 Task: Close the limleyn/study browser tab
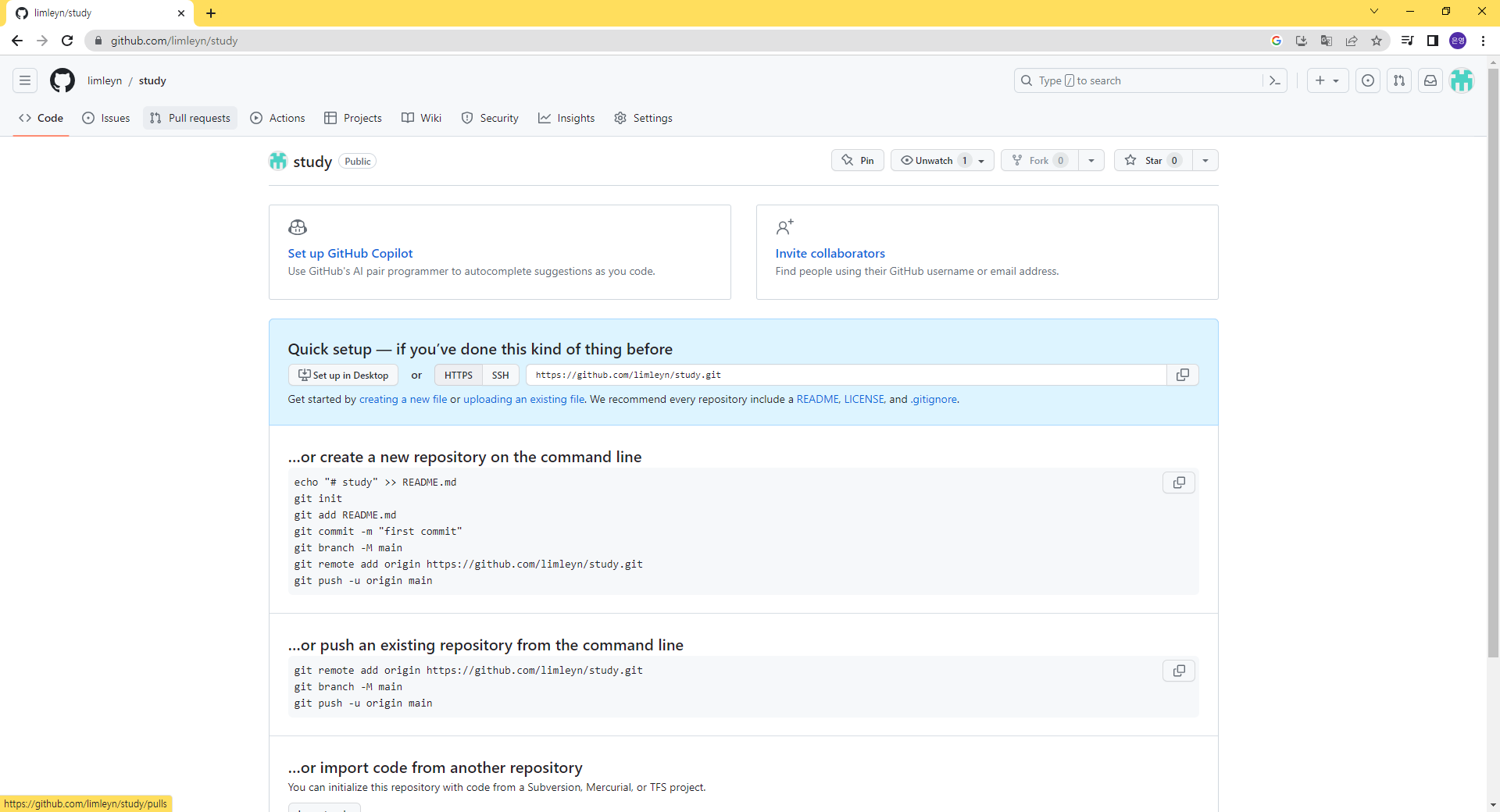[x=181, y=13]
